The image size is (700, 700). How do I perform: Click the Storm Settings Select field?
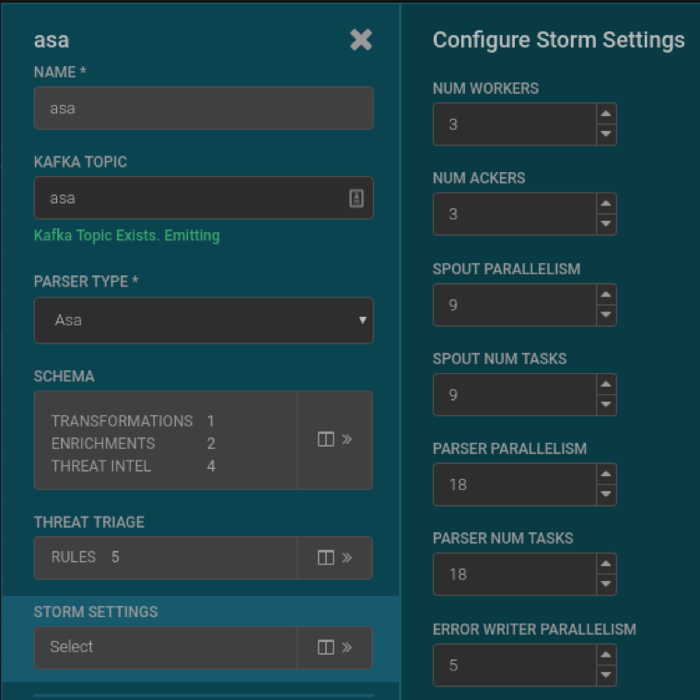166,647
